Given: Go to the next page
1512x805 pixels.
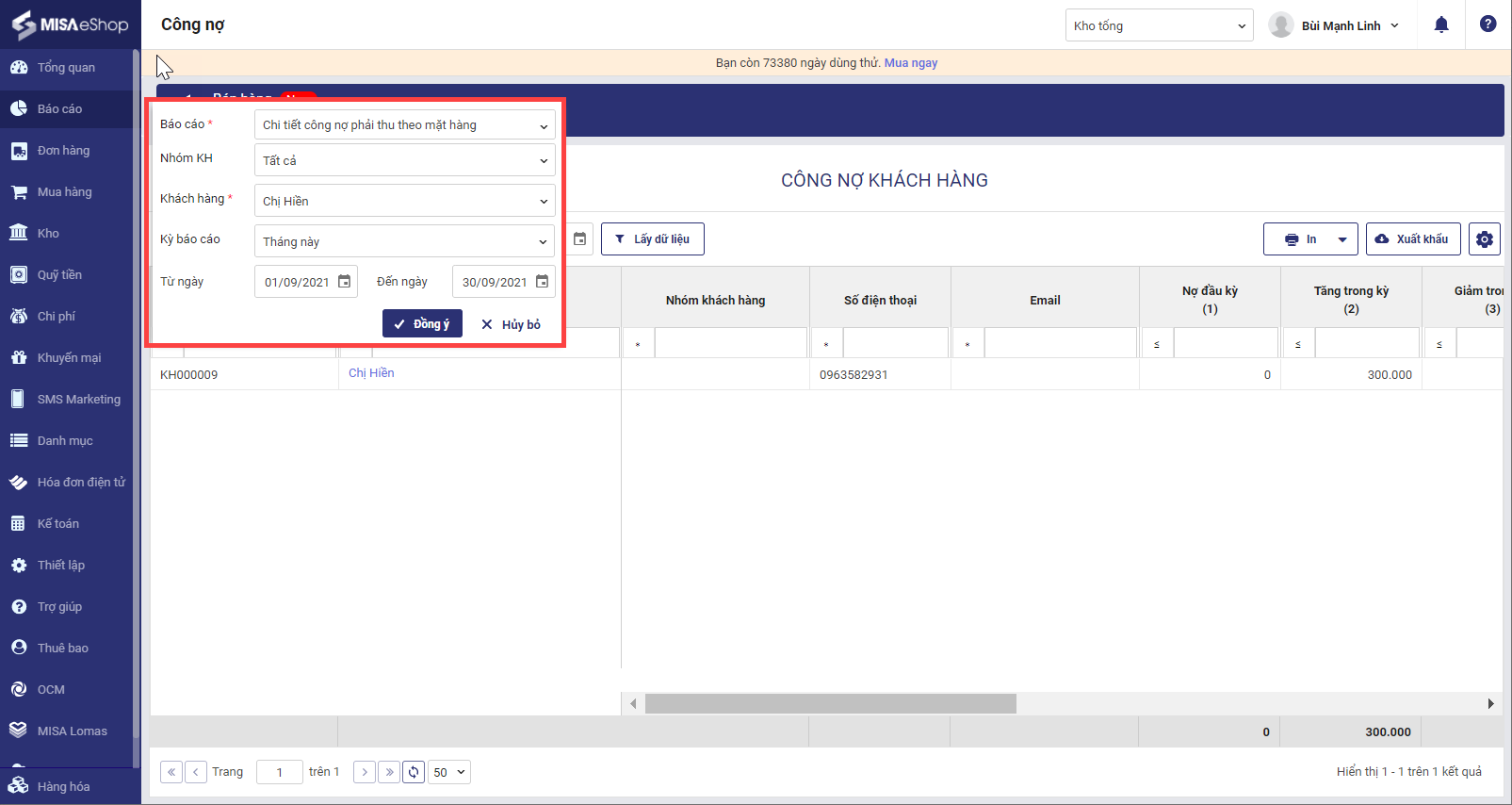Looking at the screenshot, I should [x=365, y=772].
